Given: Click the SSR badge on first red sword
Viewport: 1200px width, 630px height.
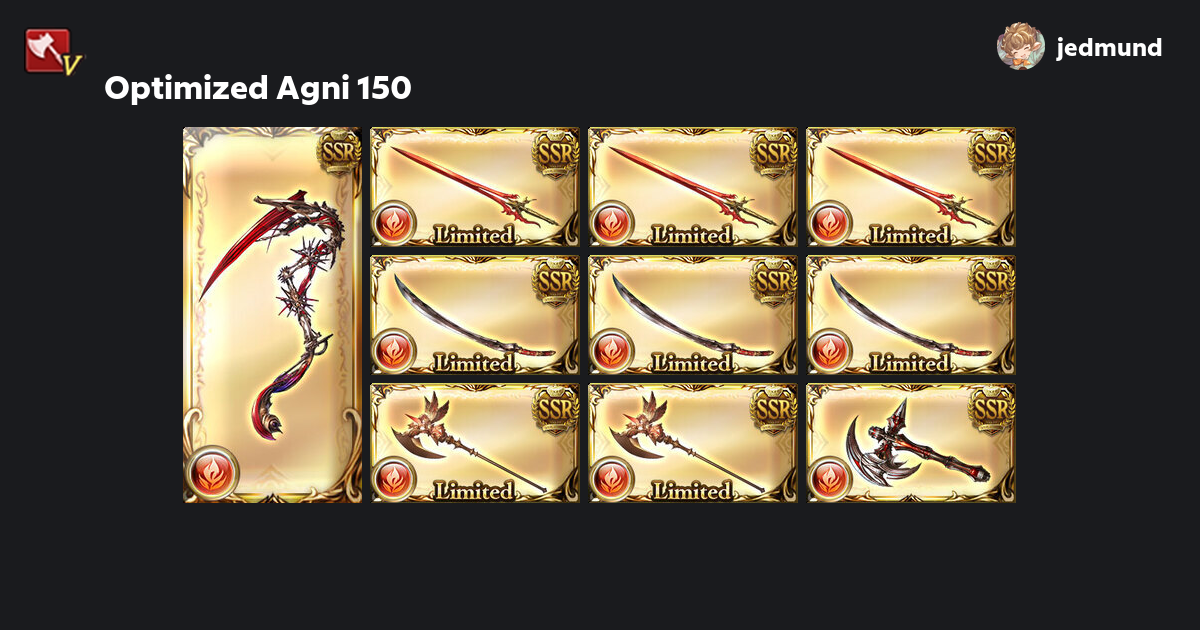Looking at the screenshot, I should [x=557, y=151].
